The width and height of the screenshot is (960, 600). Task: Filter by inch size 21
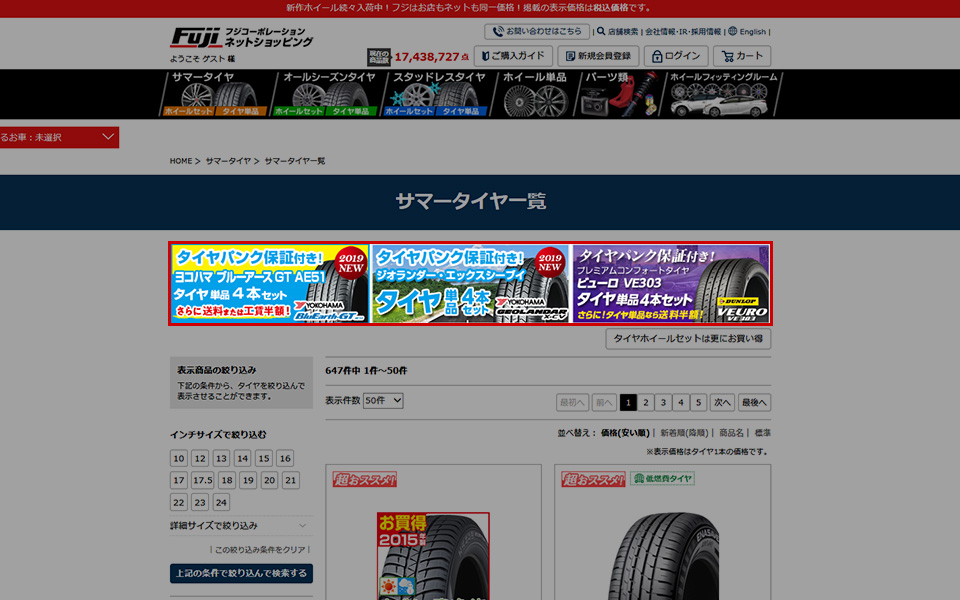pyautogui.click(x=291, y=481)
